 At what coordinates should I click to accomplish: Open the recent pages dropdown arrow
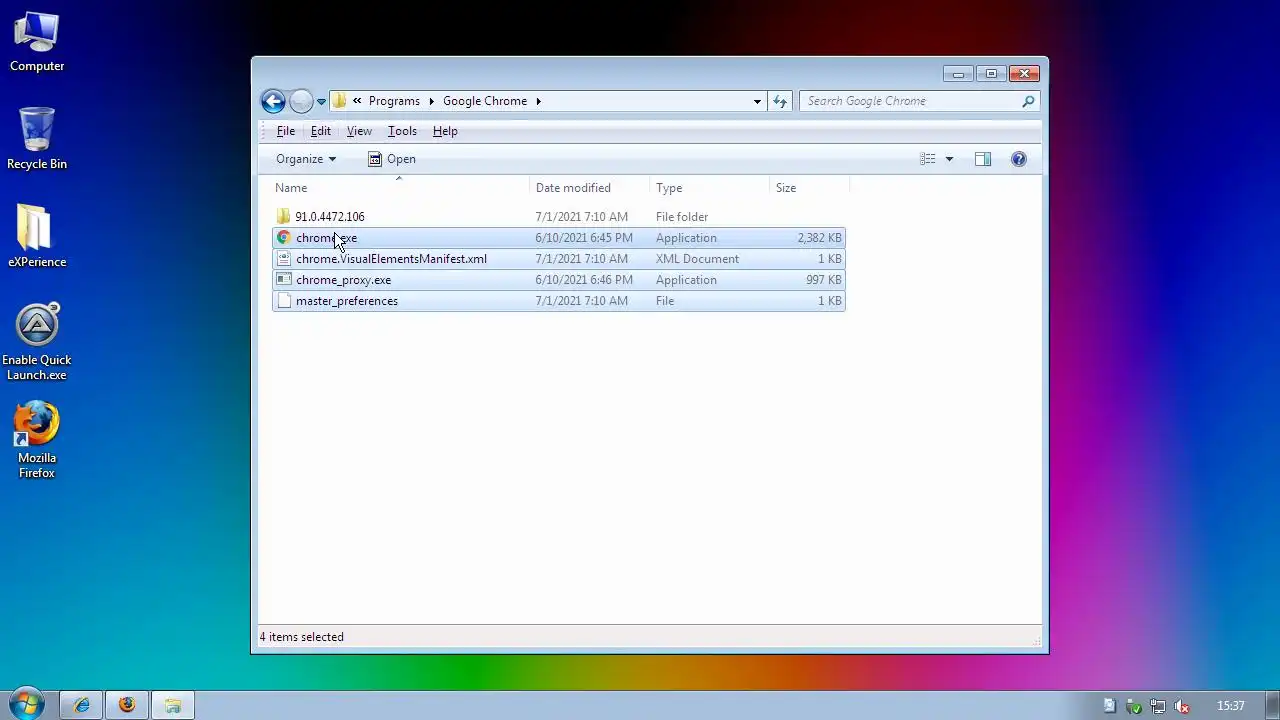321,101
